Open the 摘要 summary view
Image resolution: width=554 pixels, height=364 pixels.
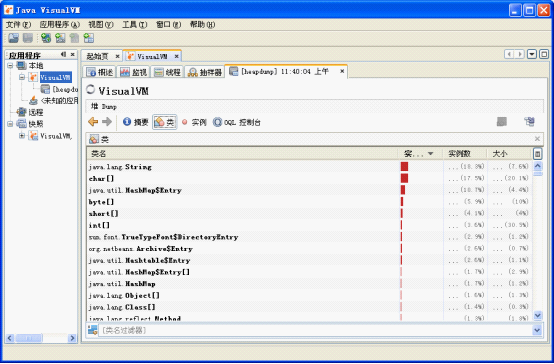(x=136, y=122)
